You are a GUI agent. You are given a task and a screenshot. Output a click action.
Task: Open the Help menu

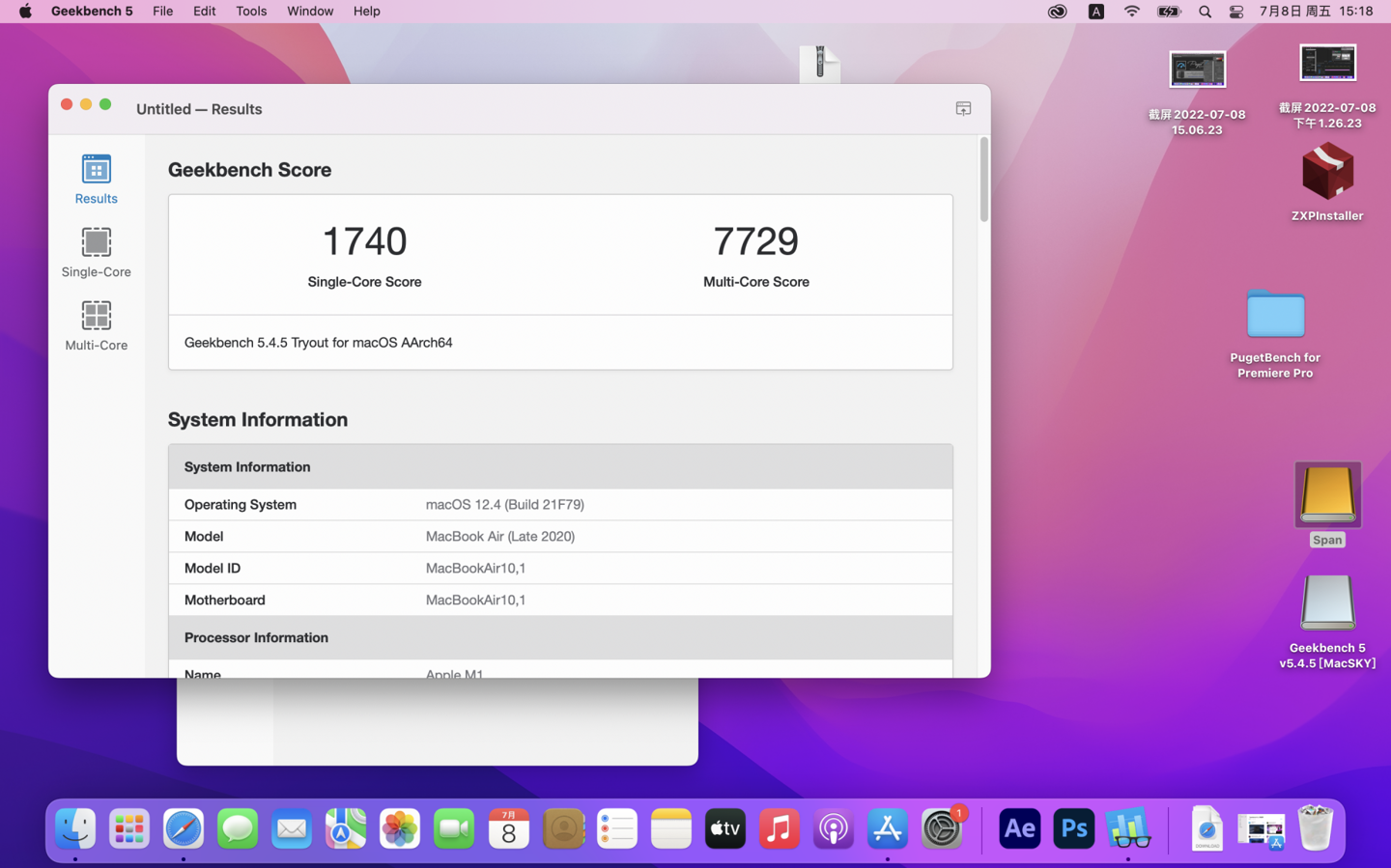click(366, 12)
